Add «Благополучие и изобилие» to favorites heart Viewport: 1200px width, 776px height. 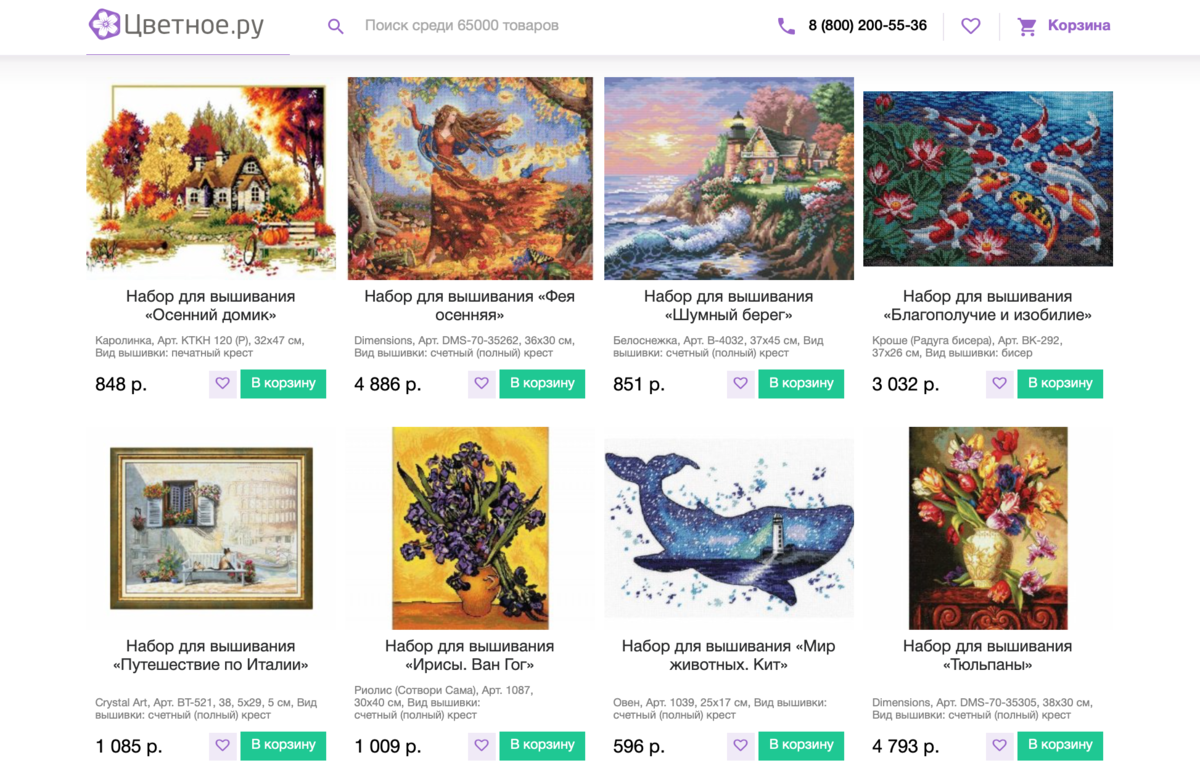click(x=1000, y=383)
